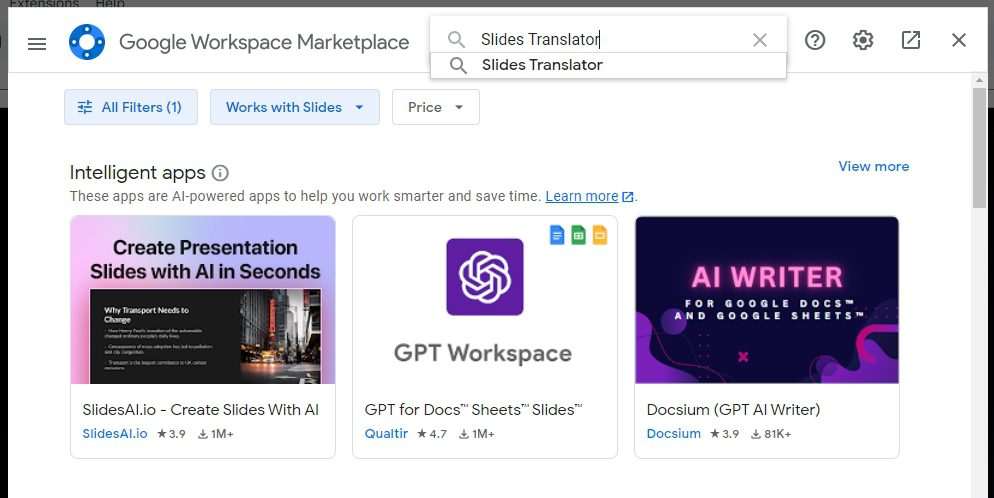Image resolution: width=994 pixels, height=498 pixels.
Task: Click the 81K+ downloads count for Docsium
Action: click(771, 434)
